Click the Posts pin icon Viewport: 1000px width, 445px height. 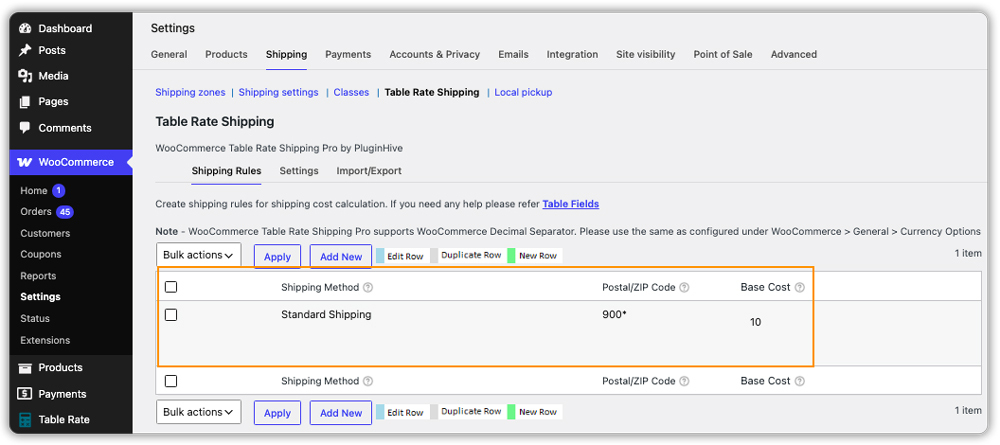pyautogui.click(x=25, y=50)
